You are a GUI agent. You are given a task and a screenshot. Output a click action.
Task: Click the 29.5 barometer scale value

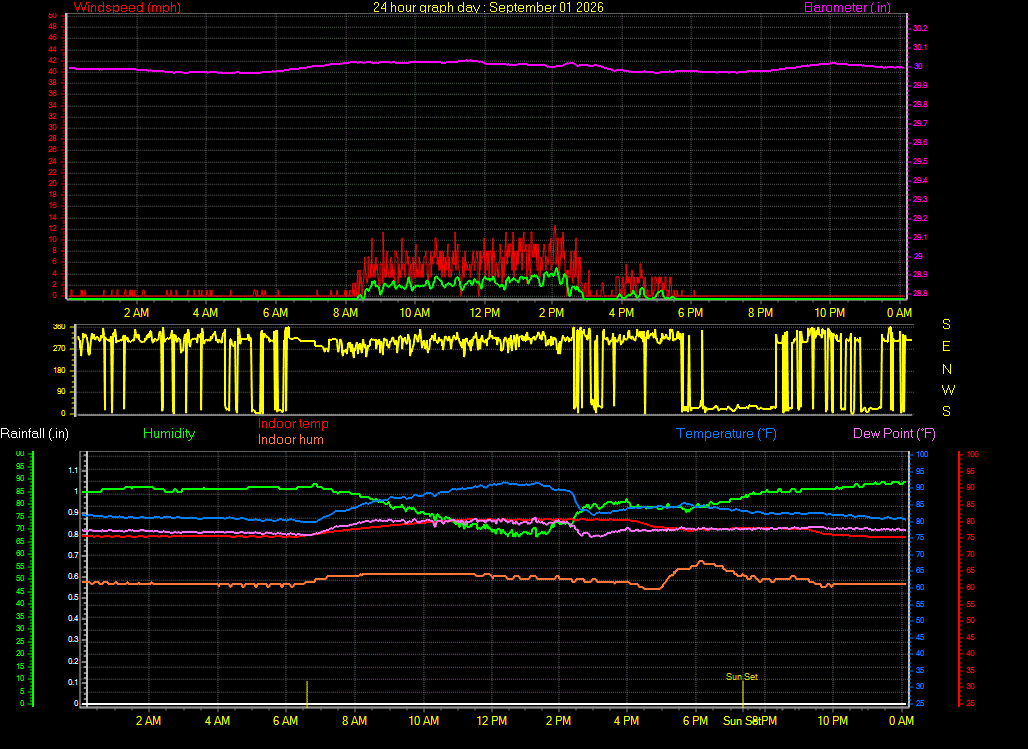920,161
